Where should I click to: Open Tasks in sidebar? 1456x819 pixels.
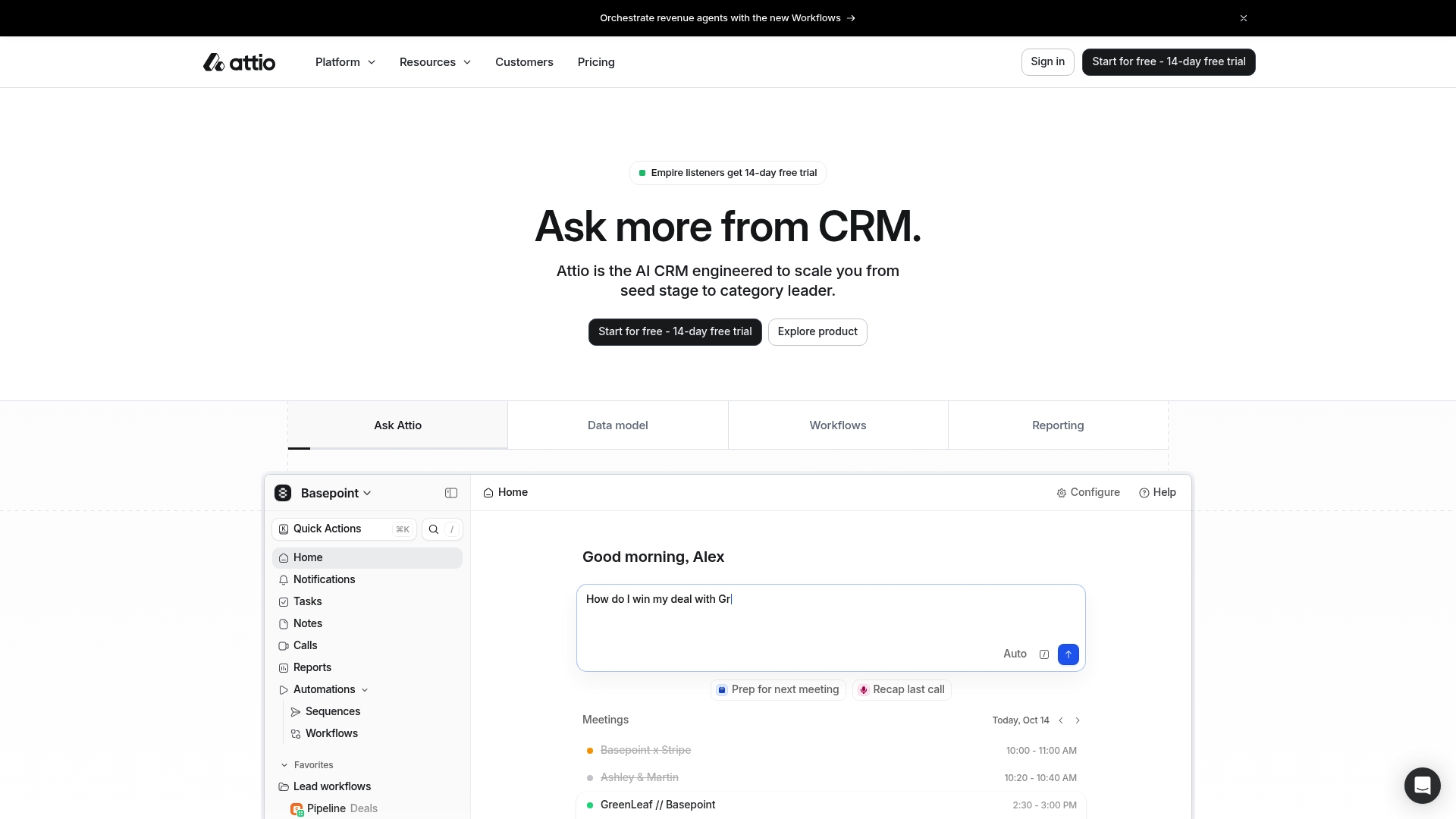coord(367,602)
